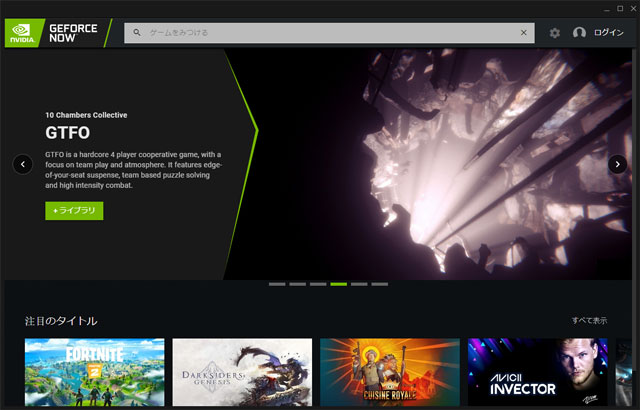Open the Cuisine Royale game tile

[x=390, y=372]
